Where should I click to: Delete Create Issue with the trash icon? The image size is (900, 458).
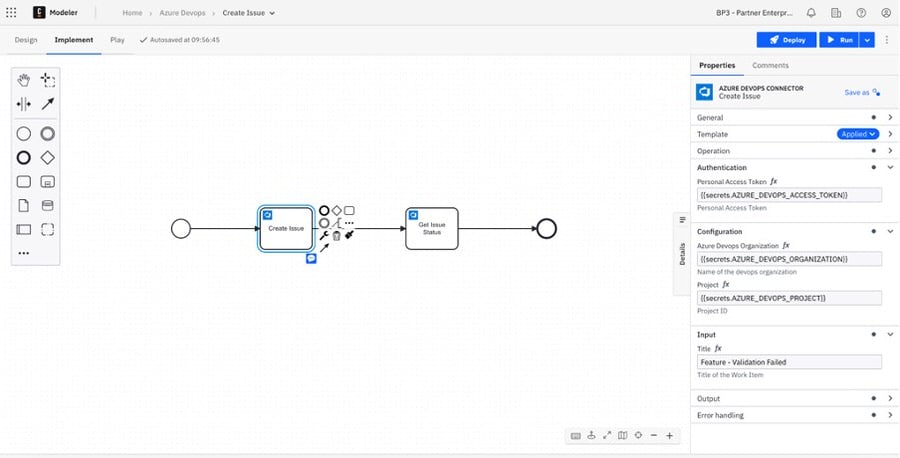(x=337, y=235)
